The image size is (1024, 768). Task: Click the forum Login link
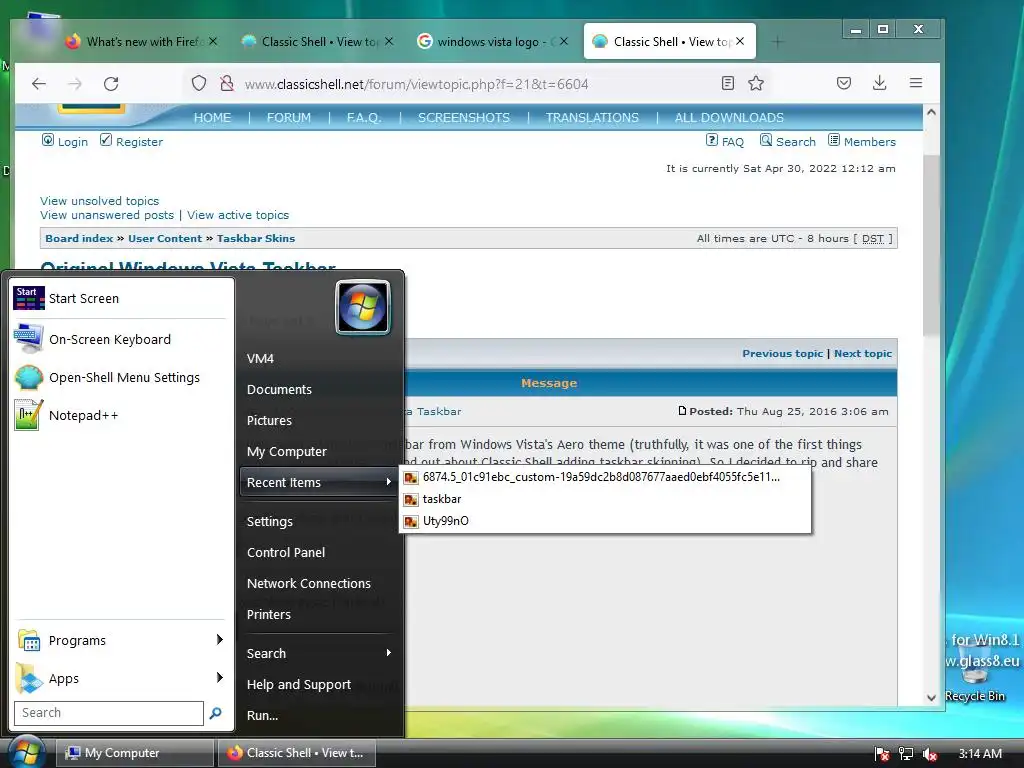[x=65, y=142]
